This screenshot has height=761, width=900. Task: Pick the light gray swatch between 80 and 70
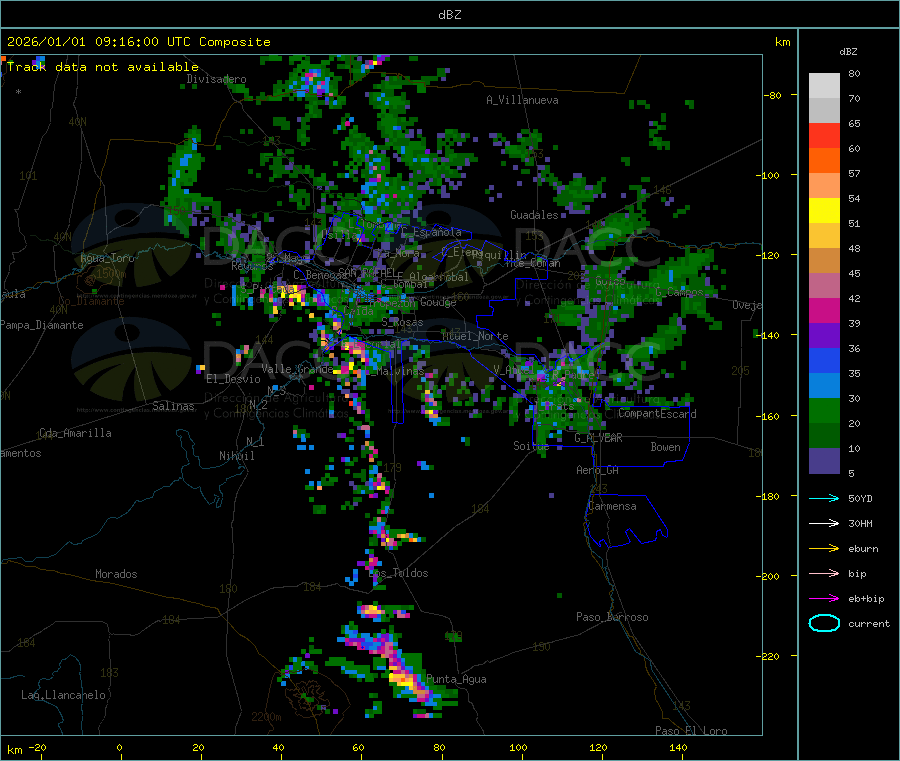824,86
